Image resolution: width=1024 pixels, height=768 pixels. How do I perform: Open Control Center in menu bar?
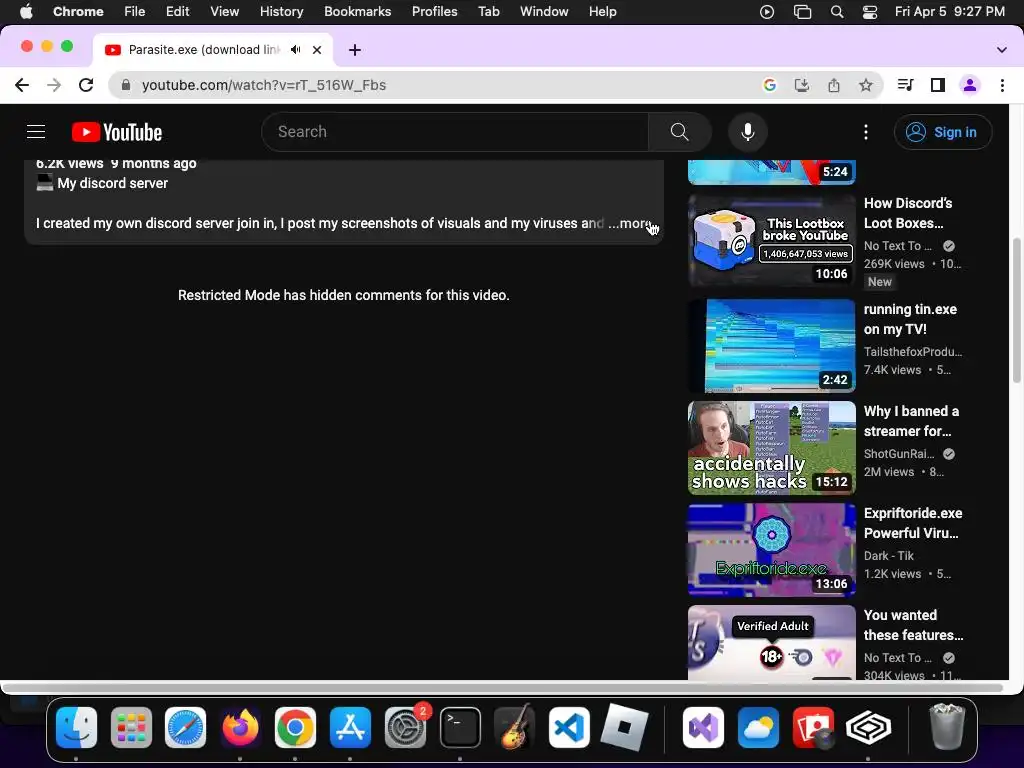869,12
